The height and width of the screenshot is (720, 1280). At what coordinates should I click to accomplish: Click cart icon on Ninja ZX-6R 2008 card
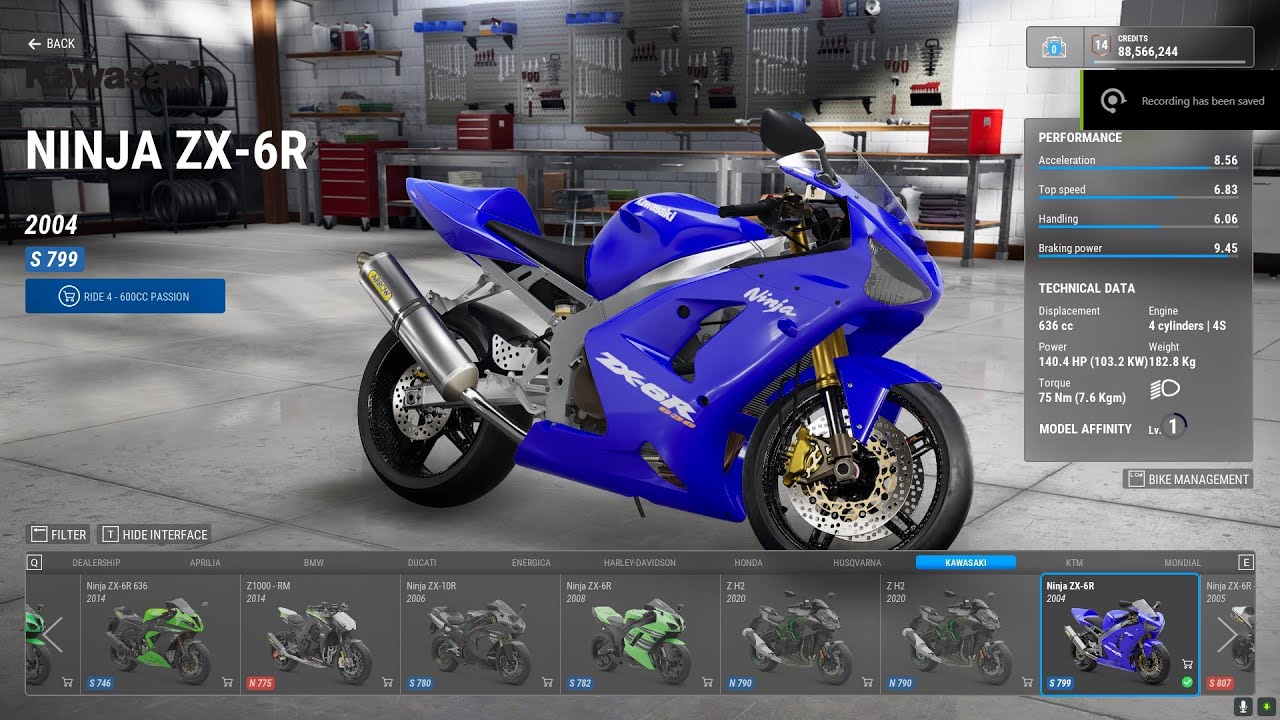(707, 683)
